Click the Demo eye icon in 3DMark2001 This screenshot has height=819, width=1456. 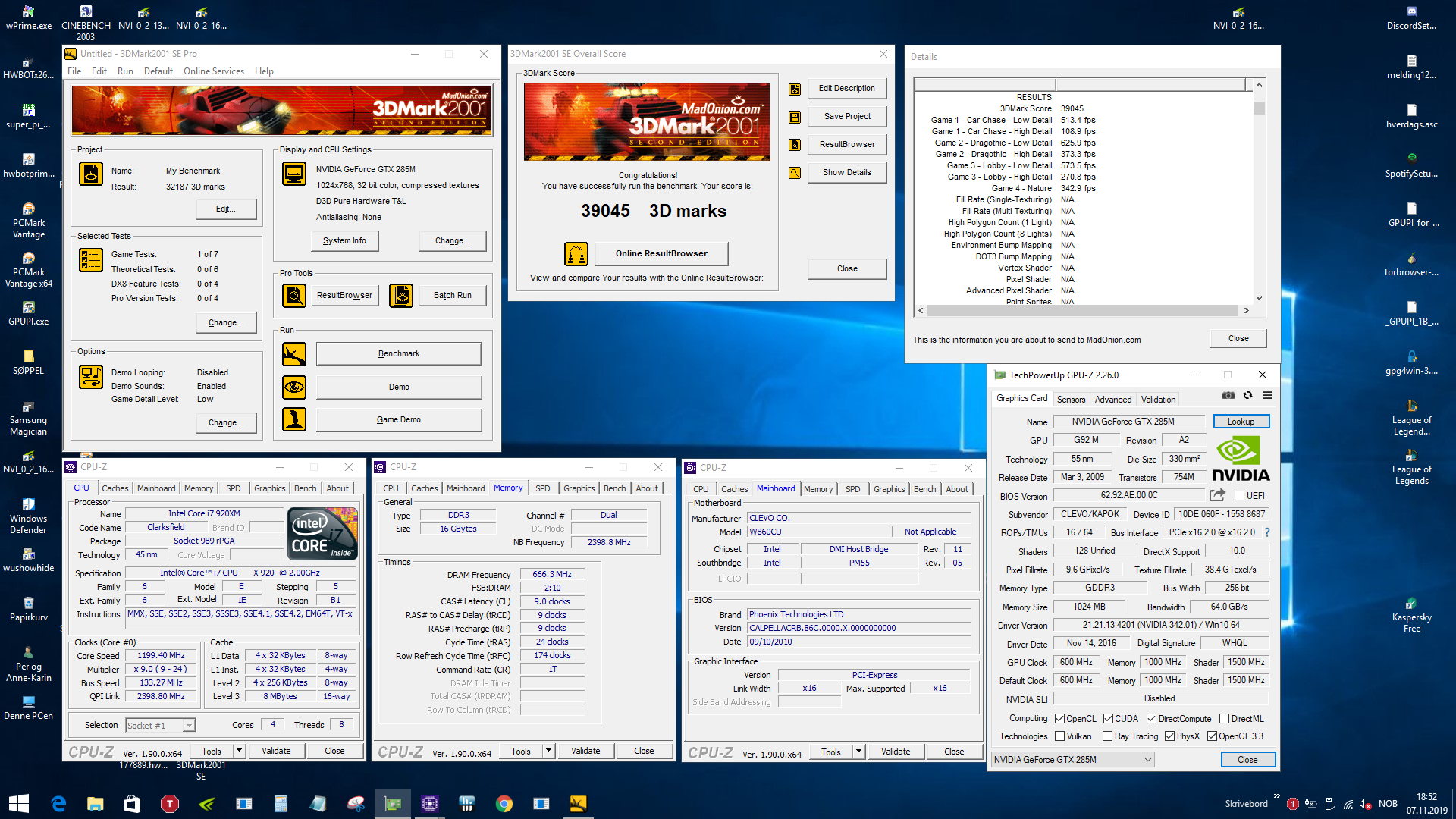click(294, 388)
